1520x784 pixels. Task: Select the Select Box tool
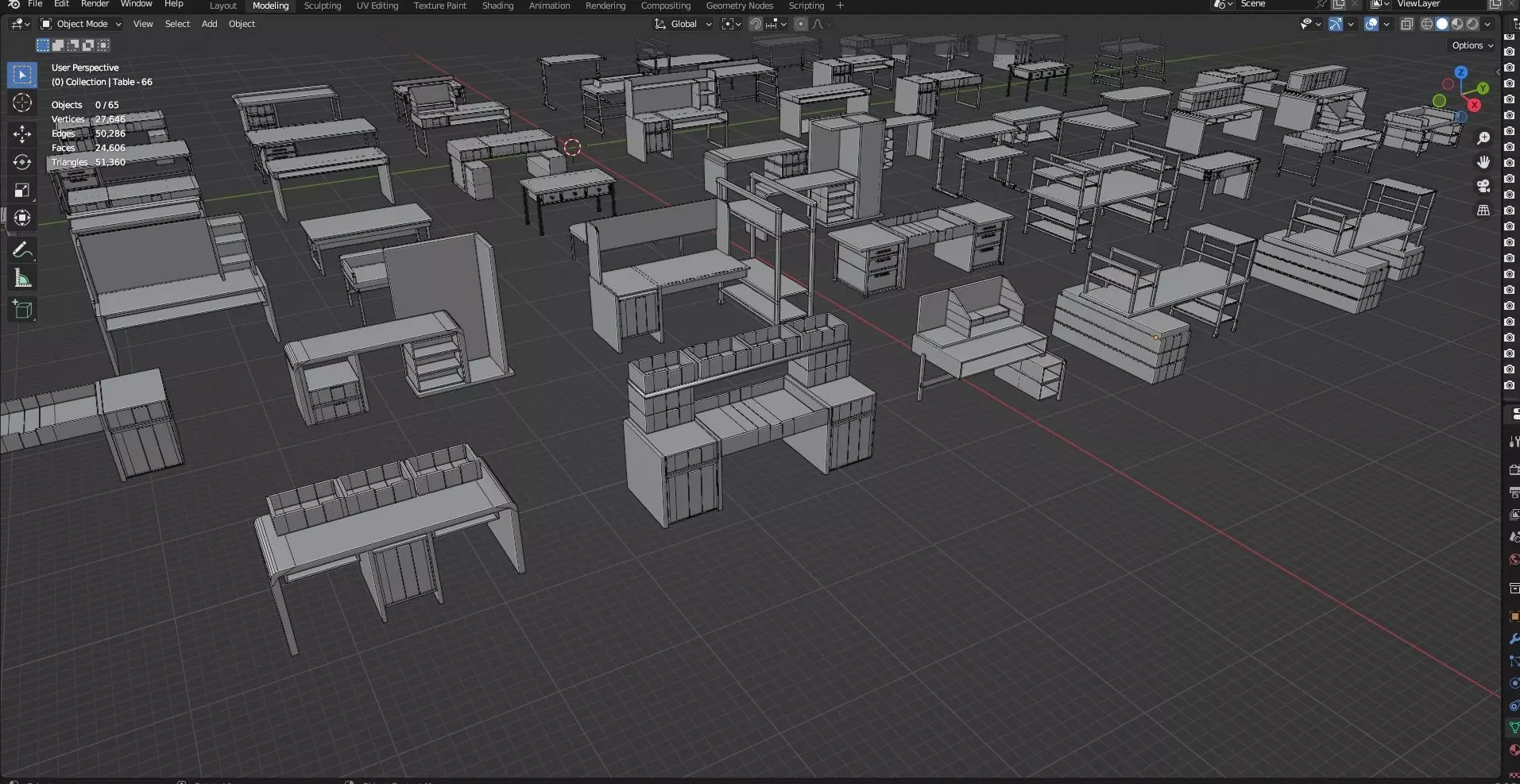pyautogui.click(x=22, y=75)
